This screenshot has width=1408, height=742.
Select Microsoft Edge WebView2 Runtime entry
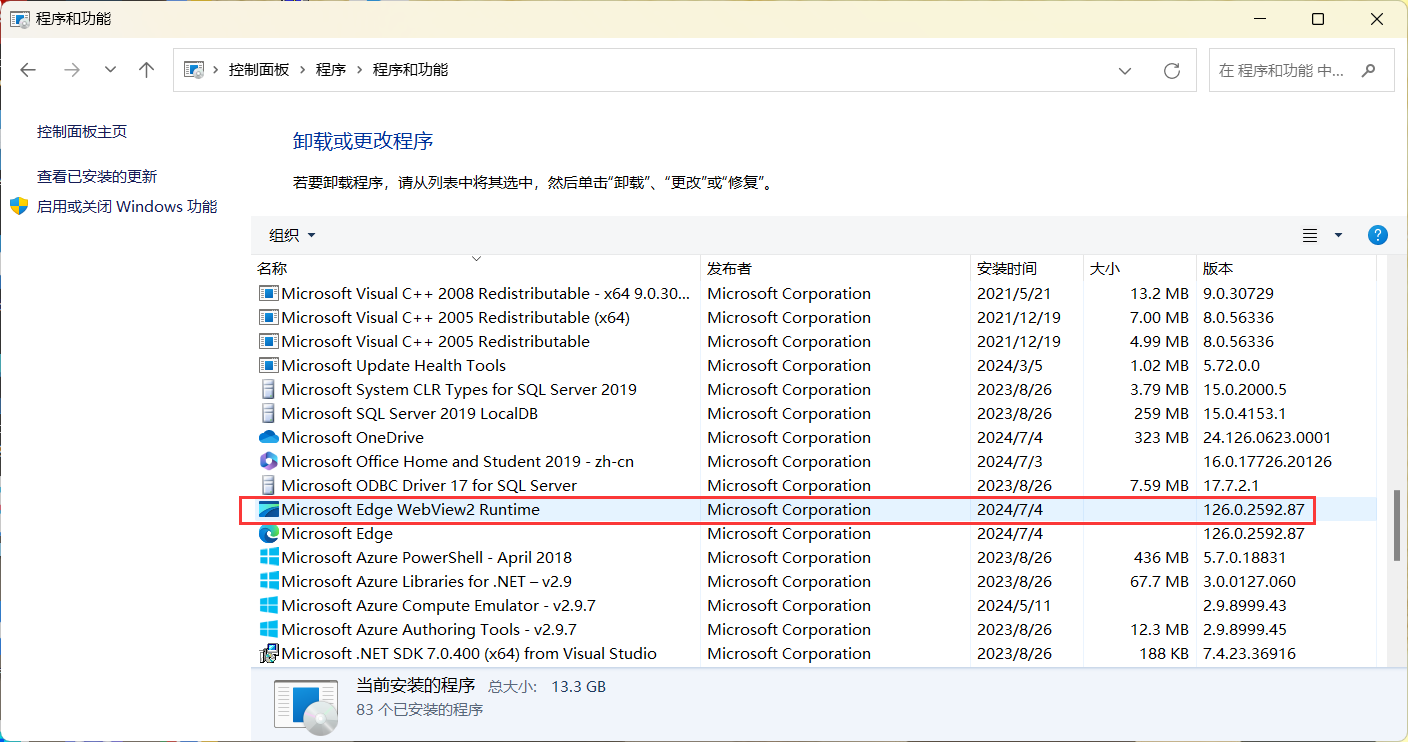coord(815,510)
